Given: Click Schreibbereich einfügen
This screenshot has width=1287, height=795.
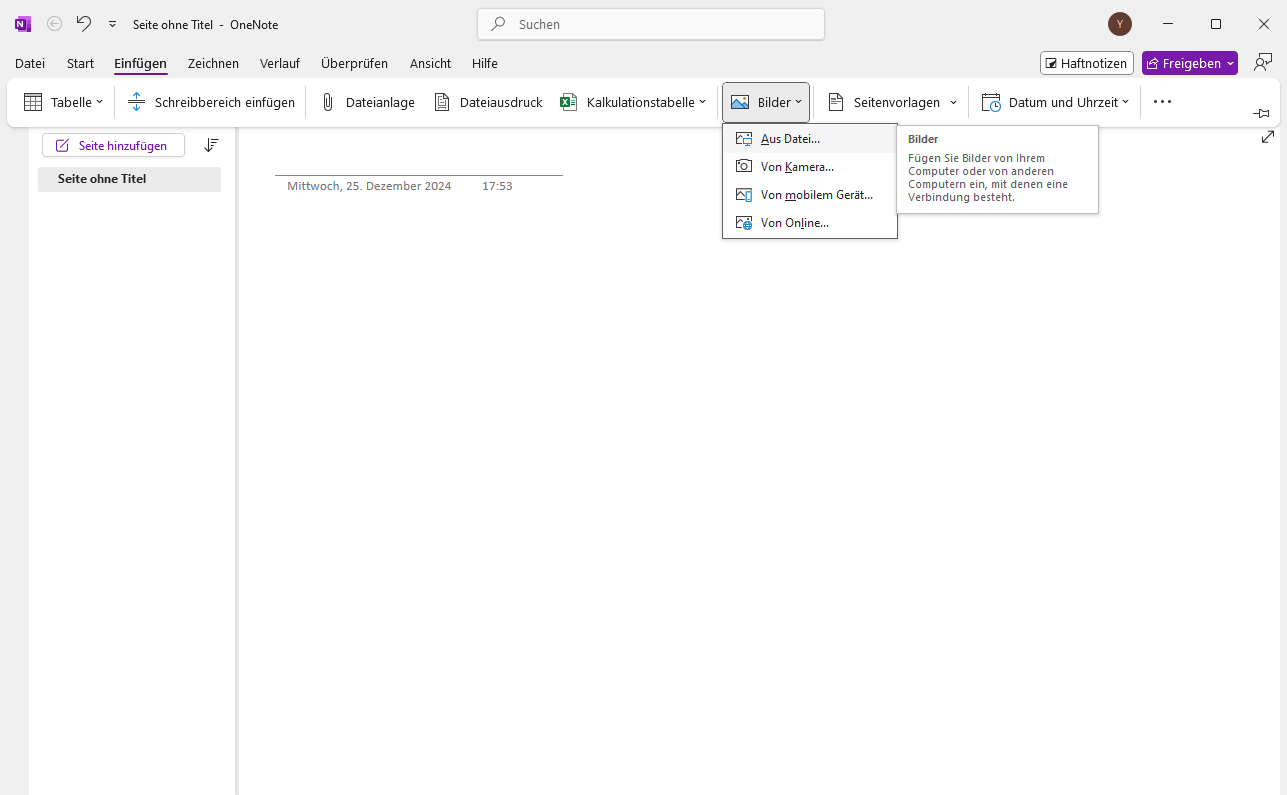Looking at the screenshot, I should click(x=211, y=102).
